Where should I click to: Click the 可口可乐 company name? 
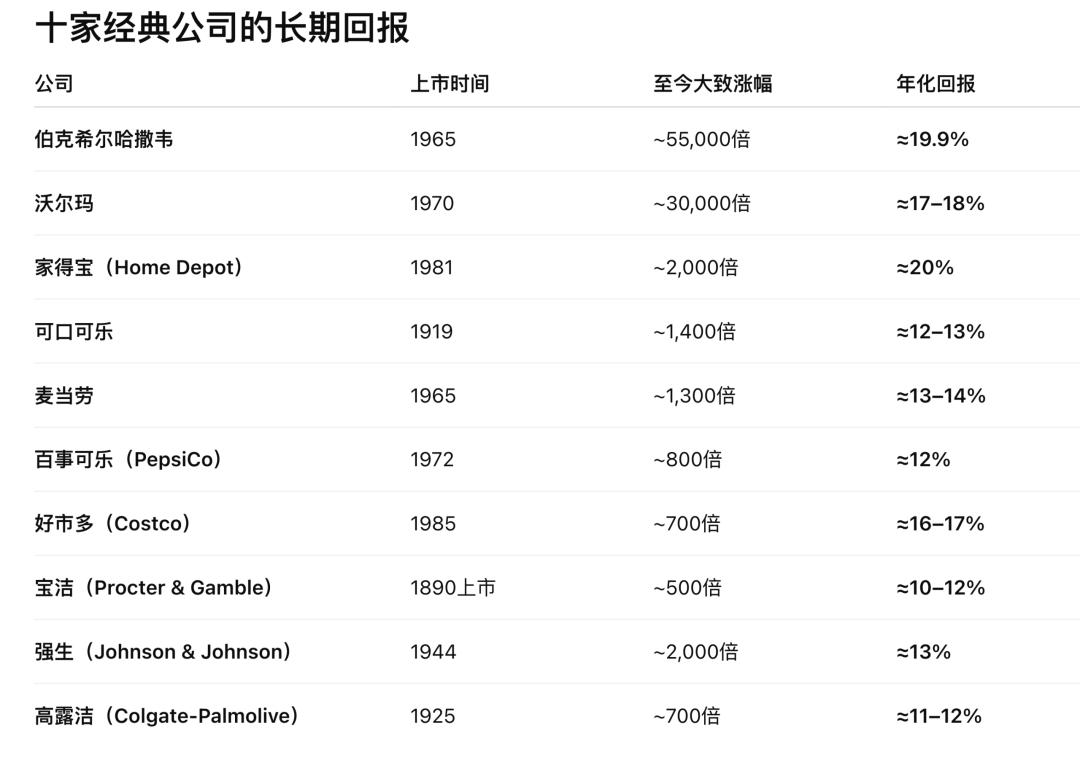point(74,331)
